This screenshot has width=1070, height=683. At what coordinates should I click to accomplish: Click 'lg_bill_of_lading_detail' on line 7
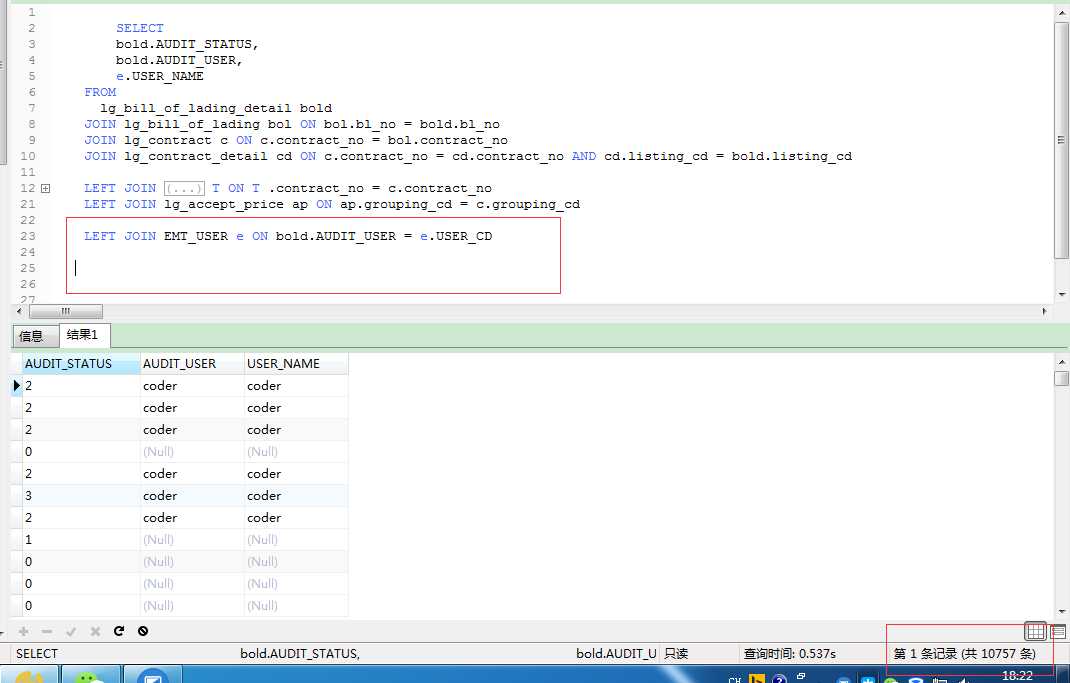[196, 108]
